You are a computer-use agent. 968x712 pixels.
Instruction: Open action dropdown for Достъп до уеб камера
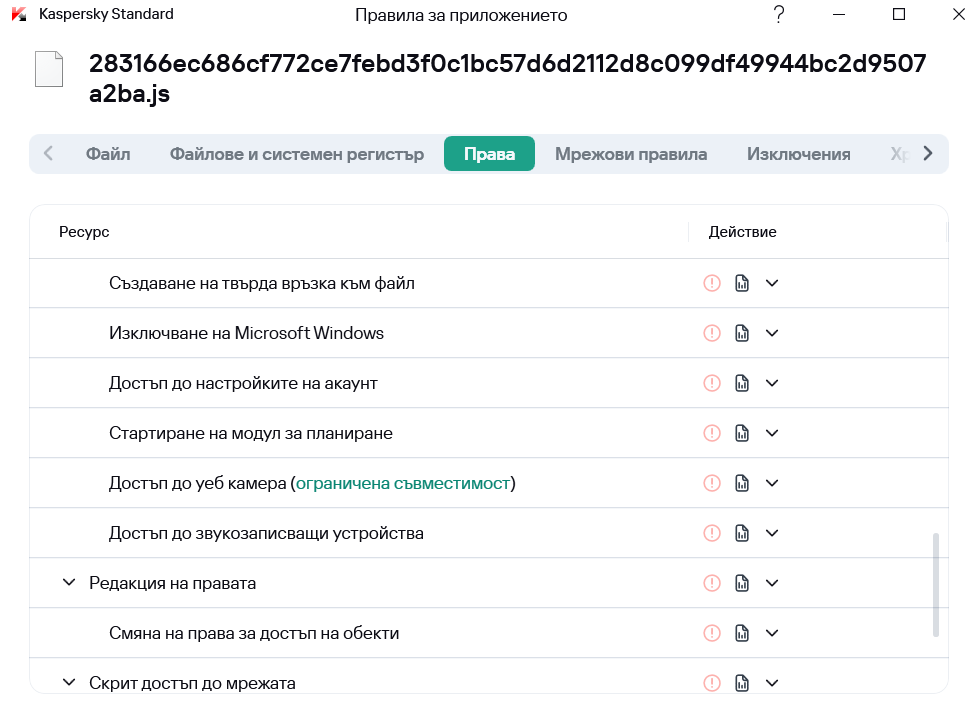772,483
